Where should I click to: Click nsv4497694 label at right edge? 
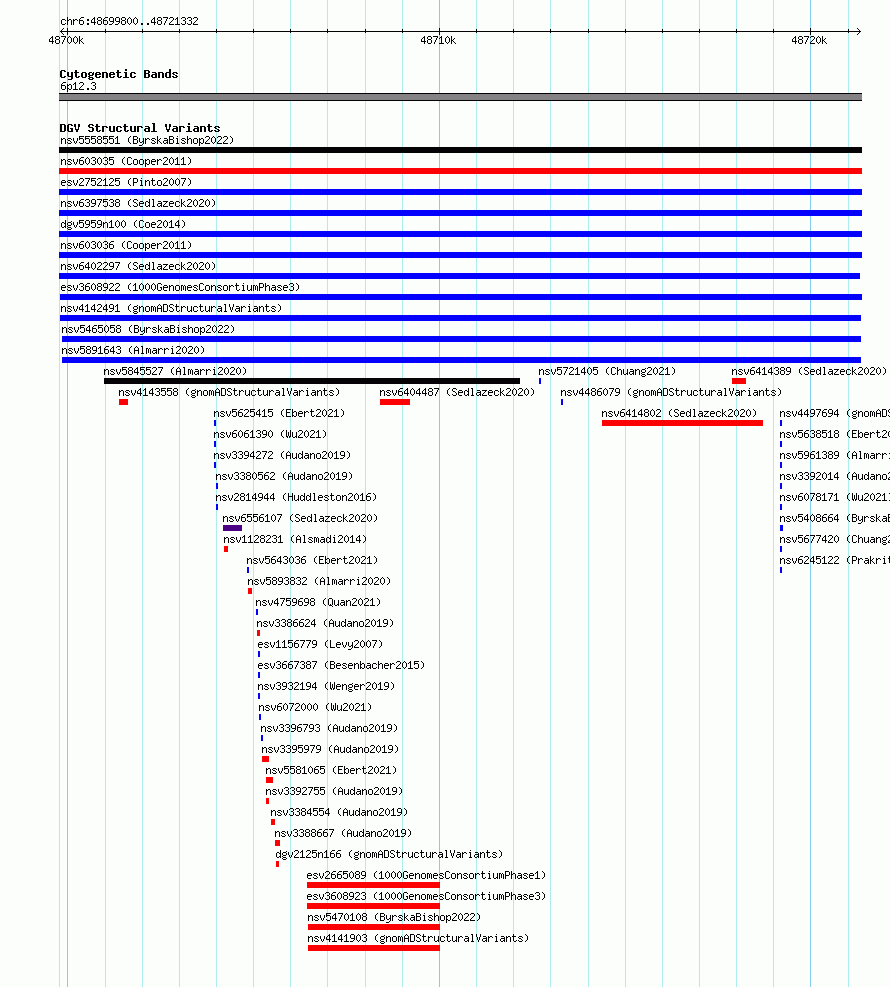point(835,413)
